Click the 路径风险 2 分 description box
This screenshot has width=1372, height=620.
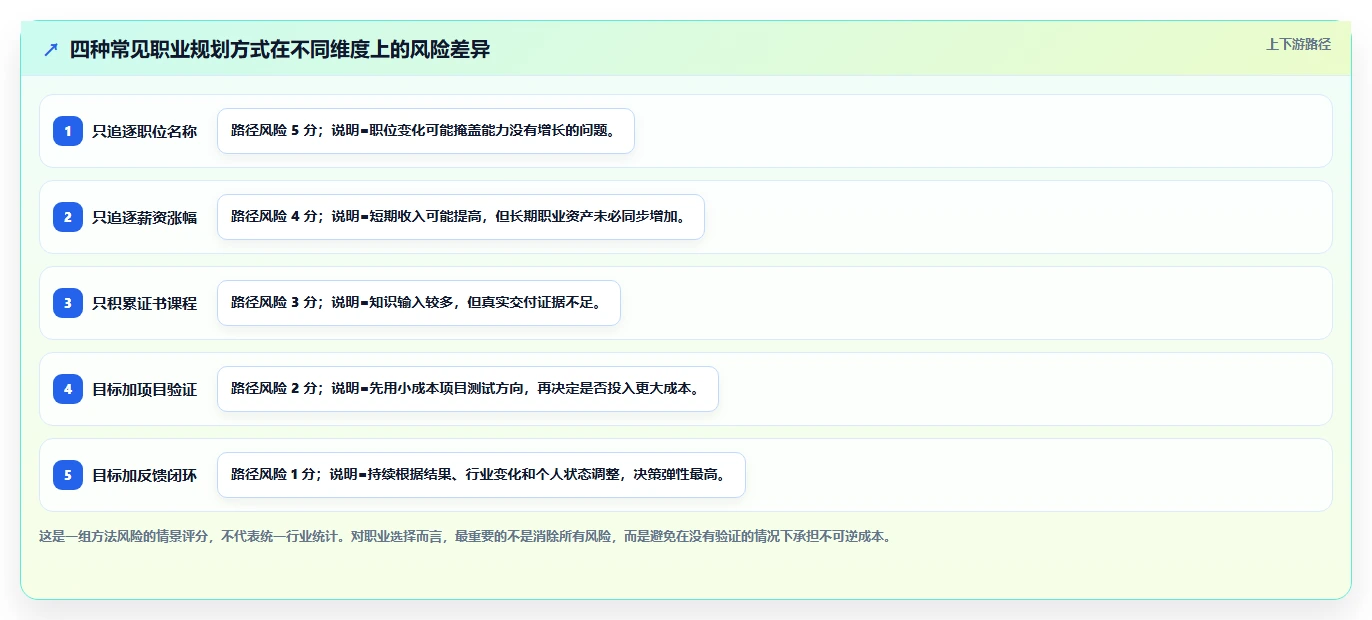click(468, 389)
